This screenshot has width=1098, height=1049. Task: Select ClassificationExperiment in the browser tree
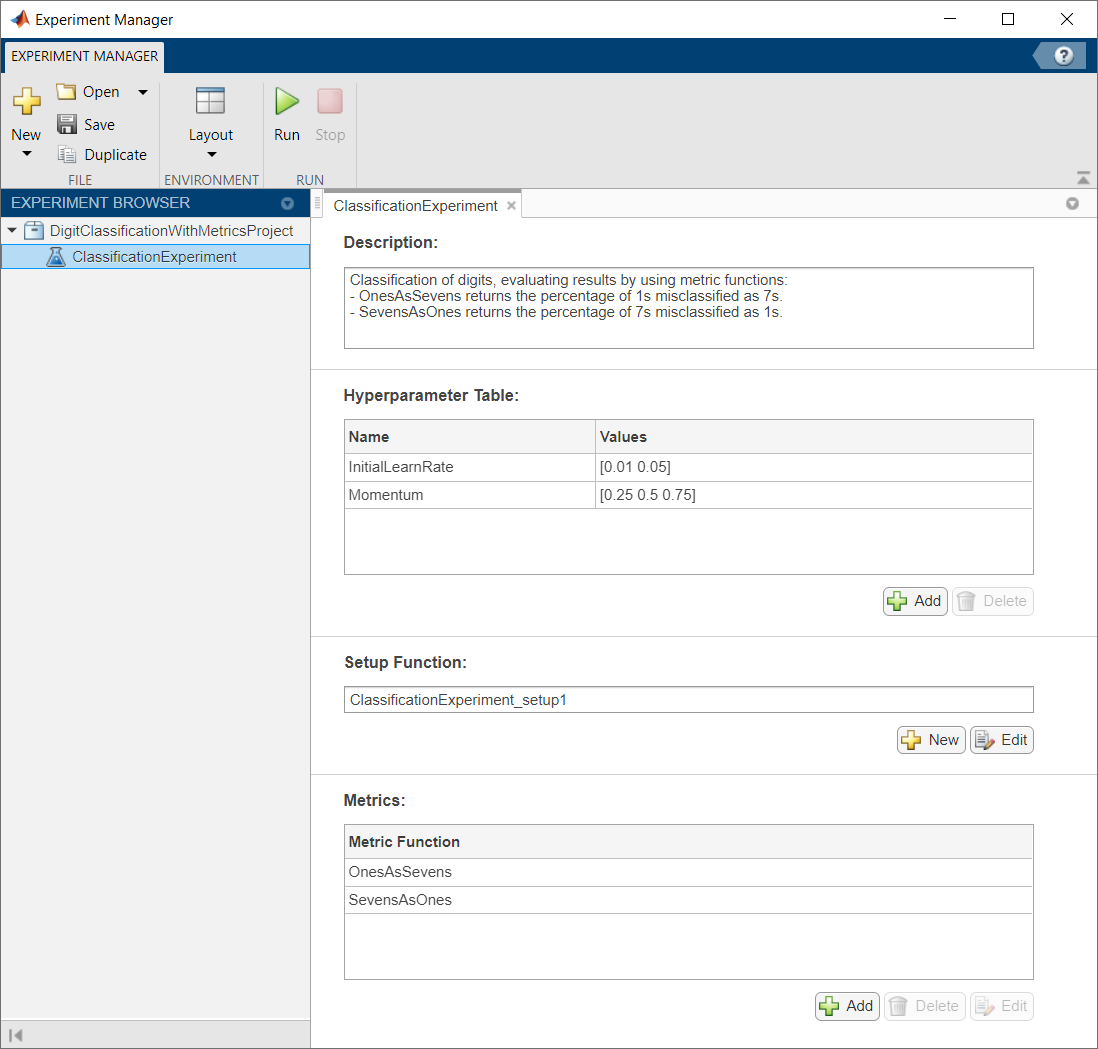pos(155,257)
